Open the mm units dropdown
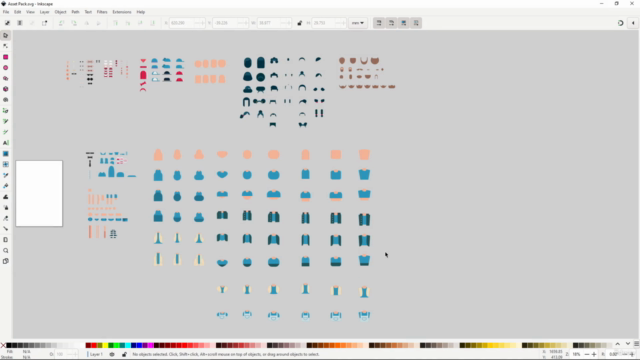The height and width of the screenshot is (360, 640). coord(358,23)
